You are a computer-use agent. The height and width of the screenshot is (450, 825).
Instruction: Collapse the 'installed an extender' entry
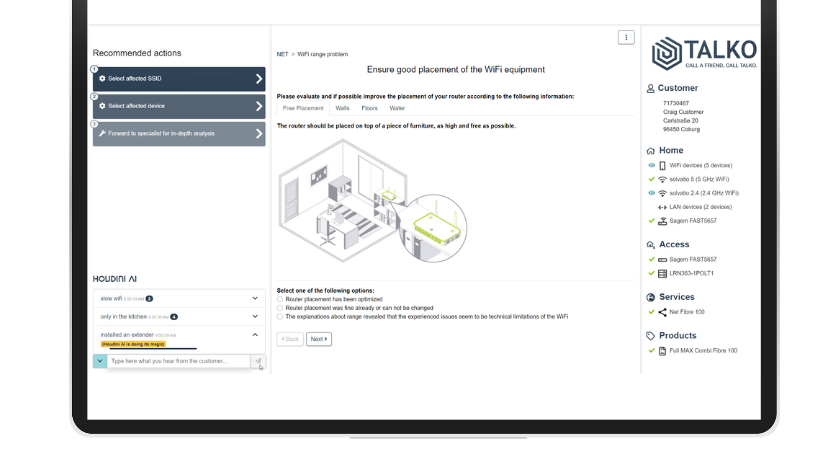pyautogui.click(x=254, y=334)
